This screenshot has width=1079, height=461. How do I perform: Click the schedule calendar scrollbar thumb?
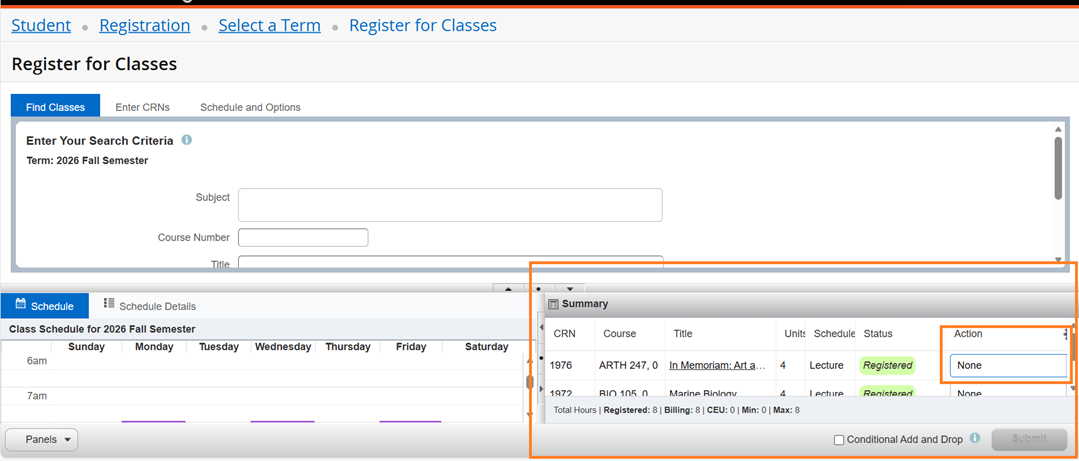[x=530, y=382]
